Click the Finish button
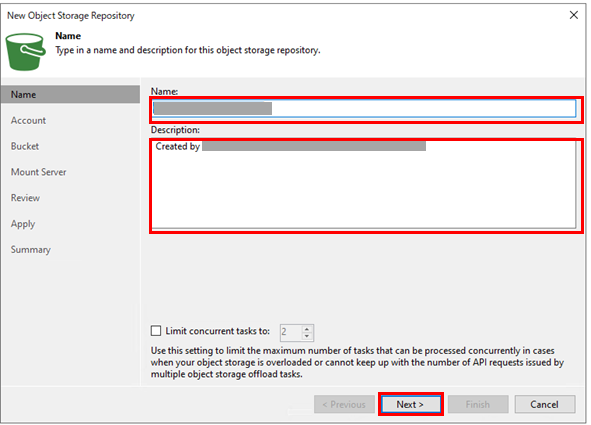The image size is (591, 425). pos(478,404)
